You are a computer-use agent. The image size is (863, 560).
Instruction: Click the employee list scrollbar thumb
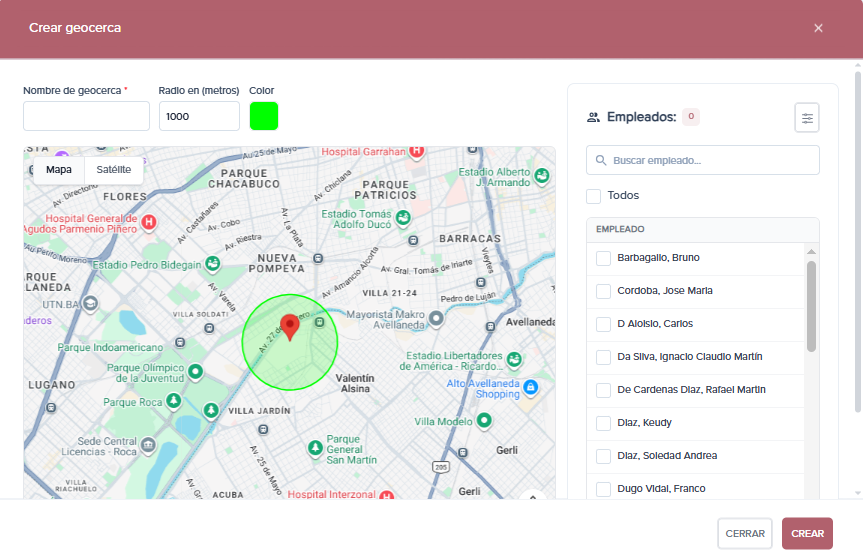(811, 306)
